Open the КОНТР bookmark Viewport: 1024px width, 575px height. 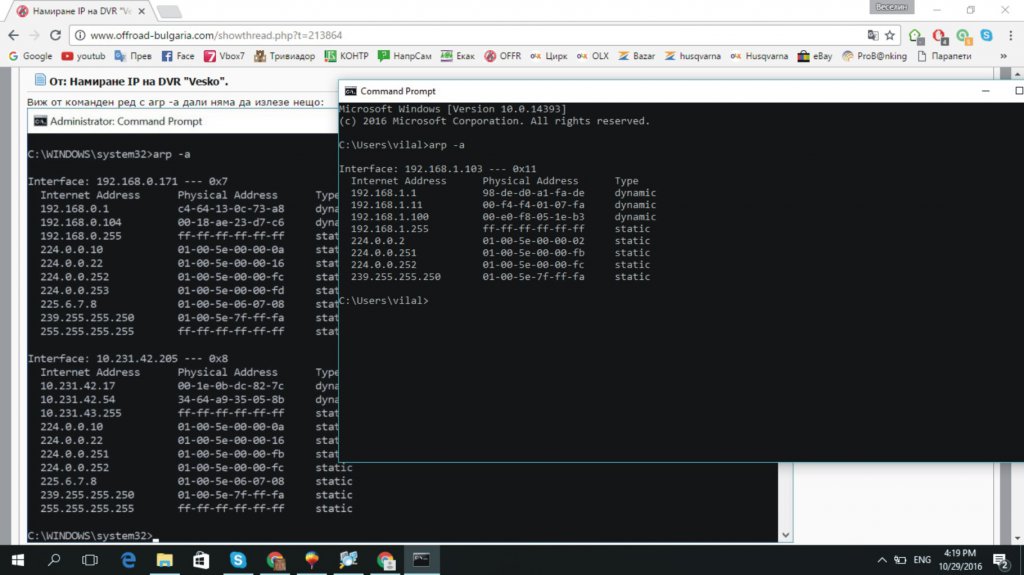point(346,56)
